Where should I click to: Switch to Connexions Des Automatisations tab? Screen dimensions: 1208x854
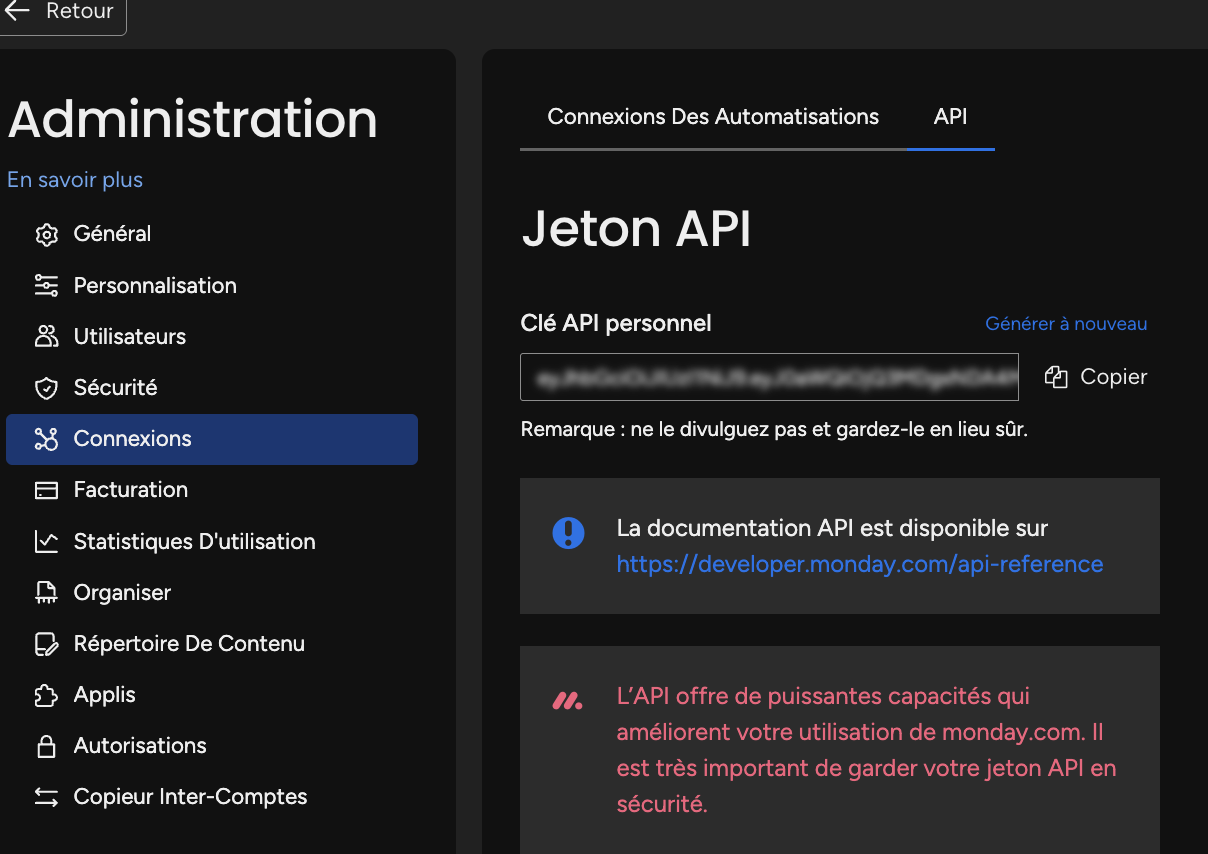tap(713, 117)
